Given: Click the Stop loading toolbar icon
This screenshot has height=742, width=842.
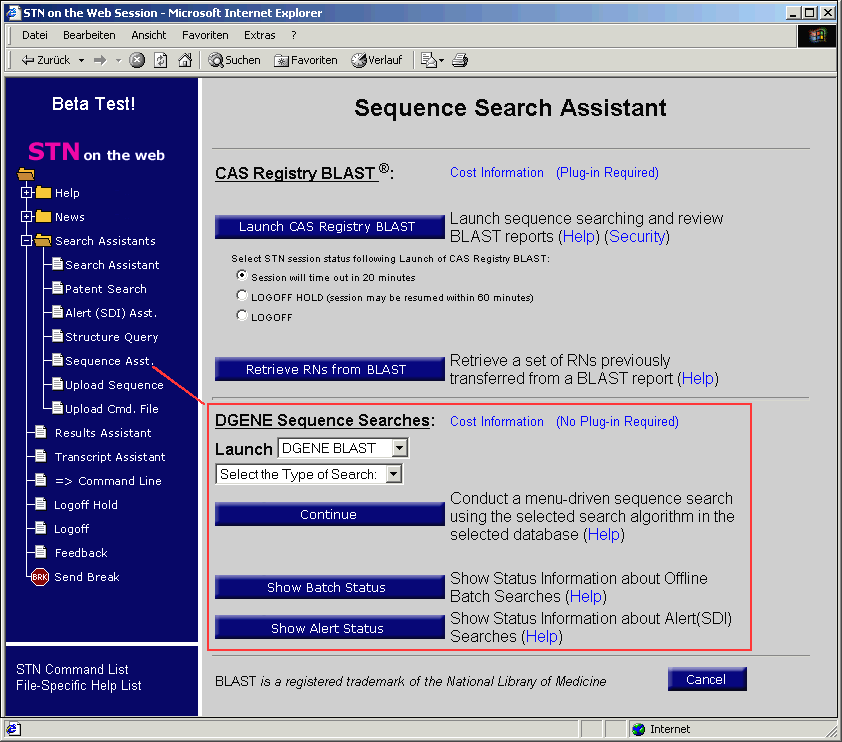Looking at the screenshot, I should tap(137, 60).
